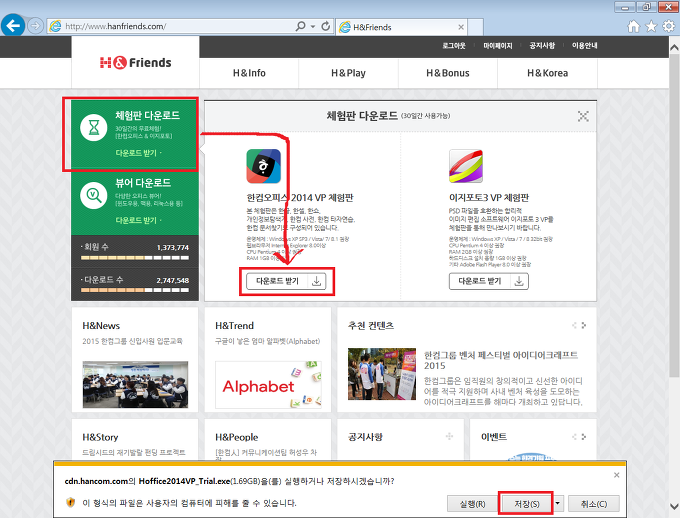The height and width of the screenshot is (518, 680).
Task: Open the 공지사항 top link
Action: 542,46
